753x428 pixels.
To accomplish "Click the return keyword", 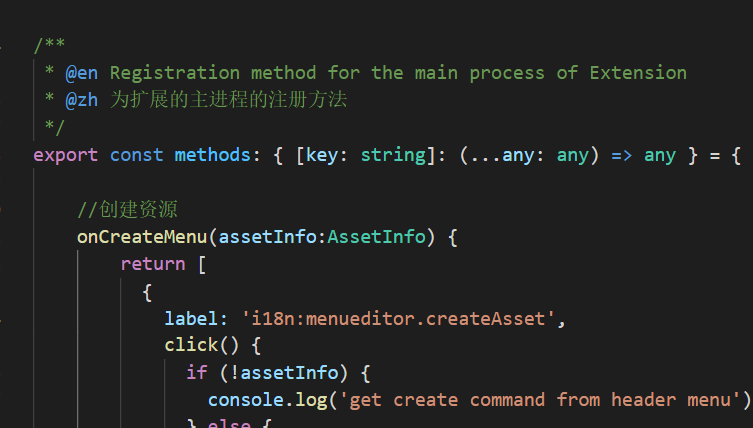I will [x=152, y=264].
